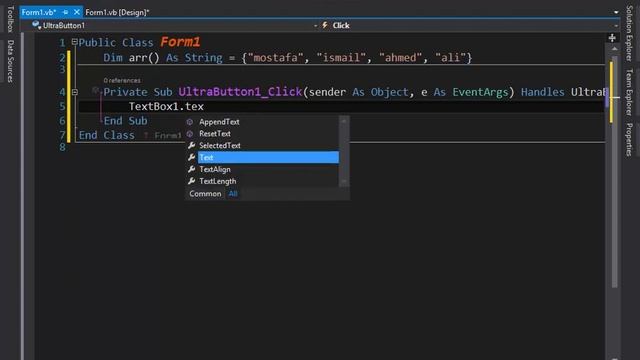Viewport: 640px width, 360px height.
Task: Open the Form1.vb [Design] tab
Action: point(117,12)
